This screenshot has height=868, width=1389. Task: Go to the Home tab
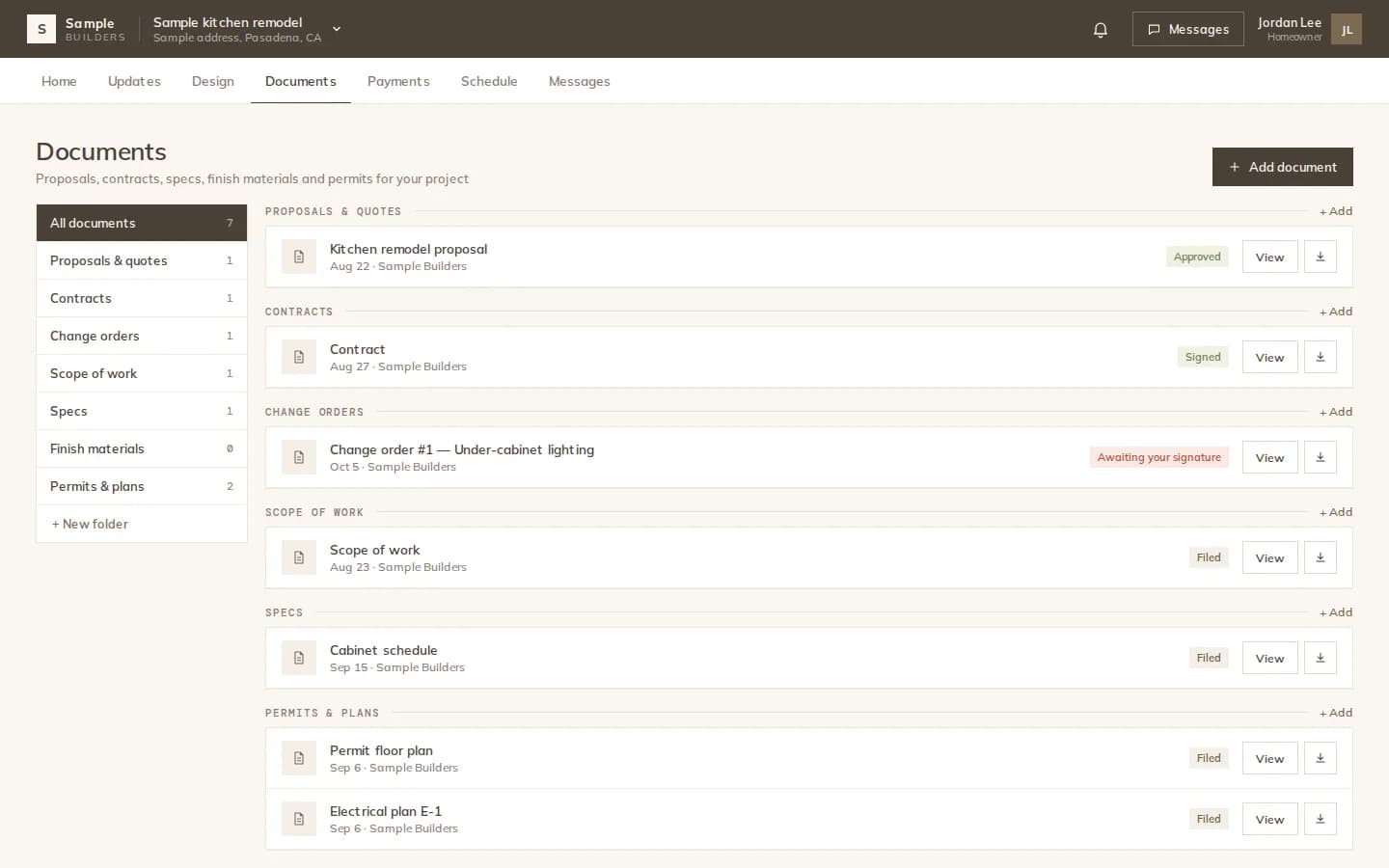pos(59,81)
